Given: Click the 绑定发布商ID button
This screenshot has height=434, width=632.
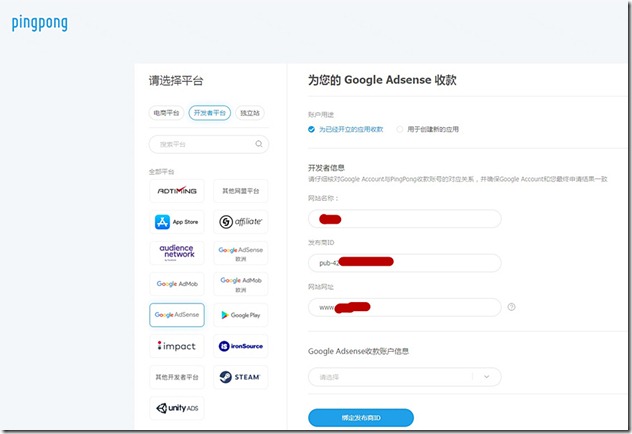Looking at the screenshot, I should pyautogui.click(x=361, y=417).
